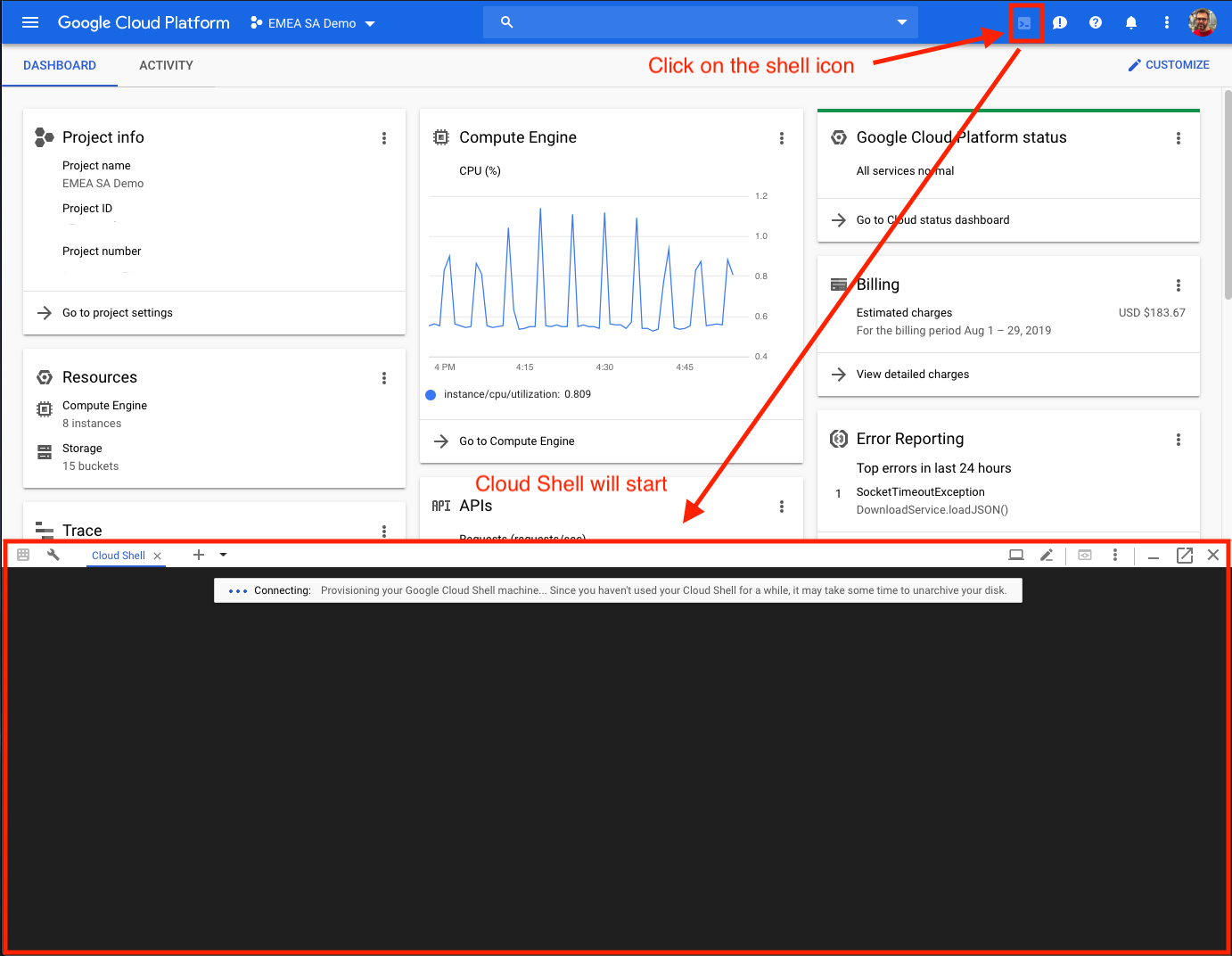Viewport: 1232px width, 956px height.
Task: Open Trace card options menu
Action: click(x=384, y=531)
